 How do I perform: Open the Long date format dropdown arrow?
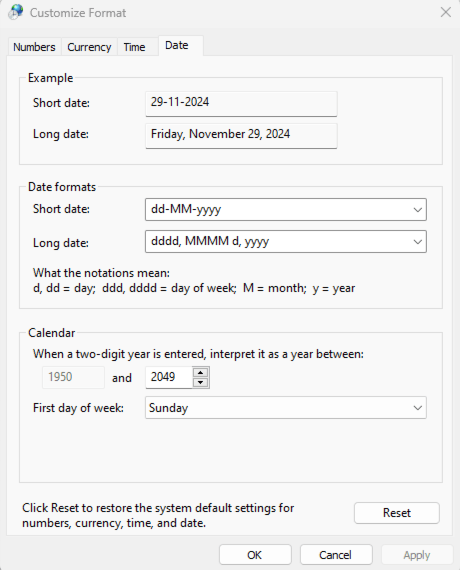coord(417,242)
